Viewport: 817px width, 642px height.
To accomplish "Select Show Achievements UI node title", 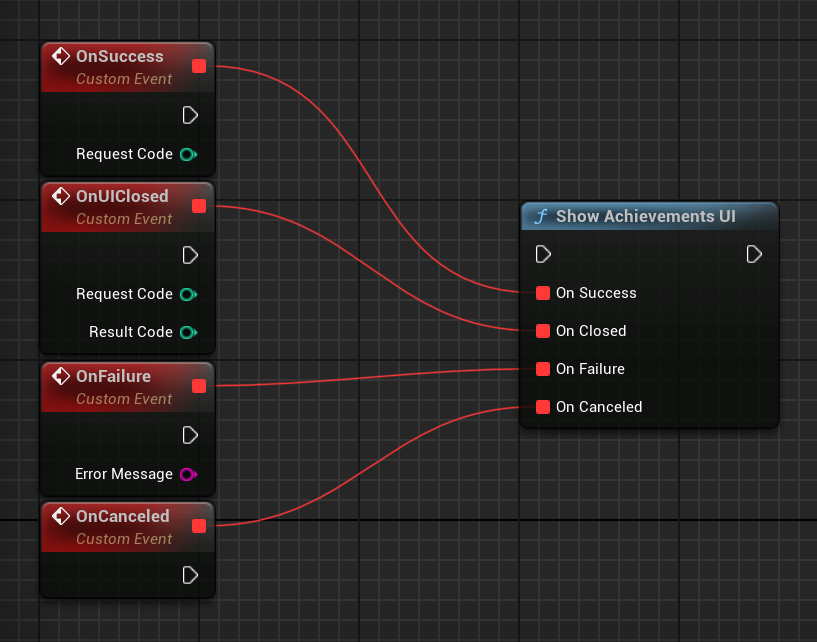I will click(x=646, y=216).
